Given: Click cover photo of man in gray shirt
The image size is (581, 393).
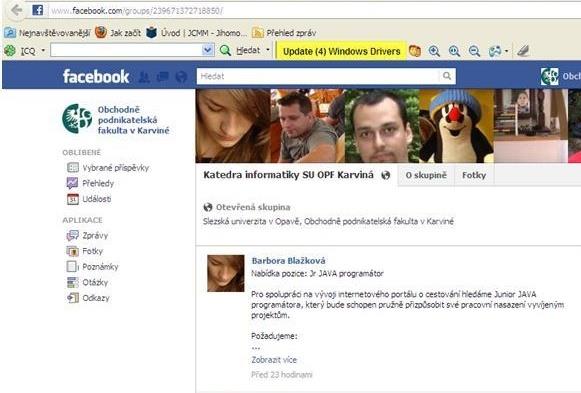Looking at the screenshot, I should point(308,126).
